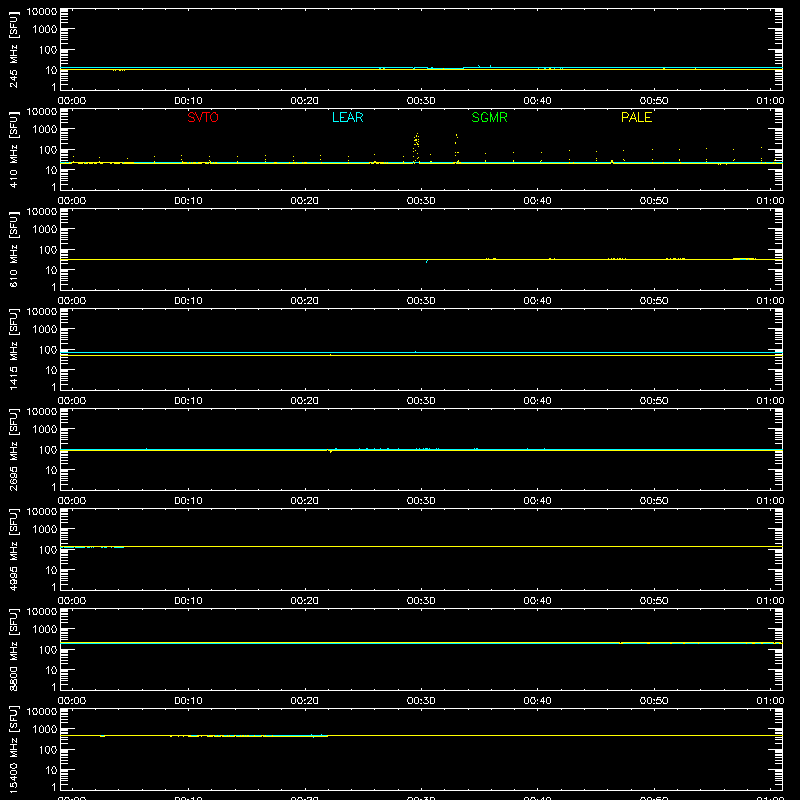
Task: Click 10 y-axis label on 8800 MHz panel
Action: point(51,670)
